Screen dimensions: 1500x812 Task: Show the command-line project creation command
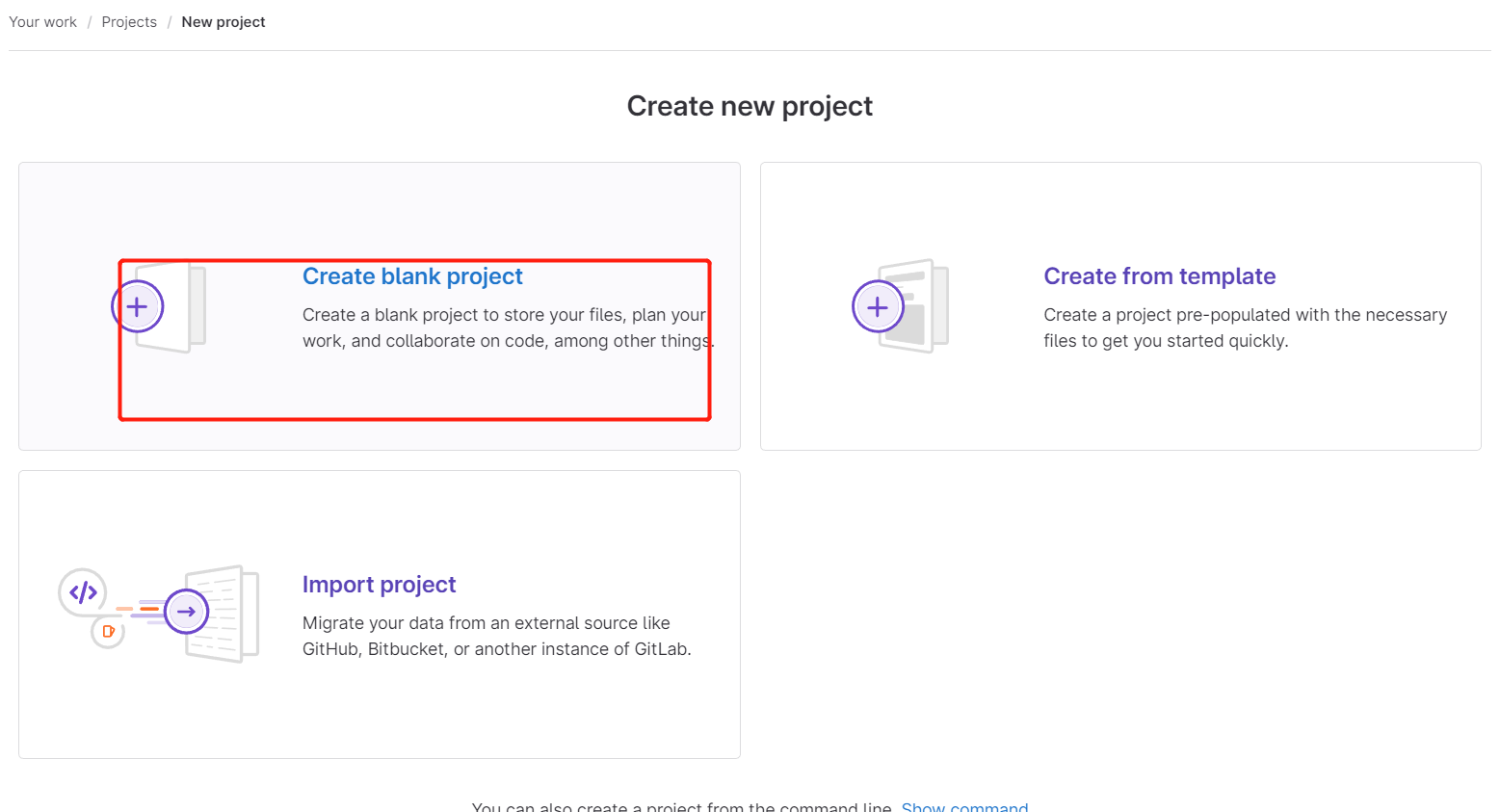964,807
